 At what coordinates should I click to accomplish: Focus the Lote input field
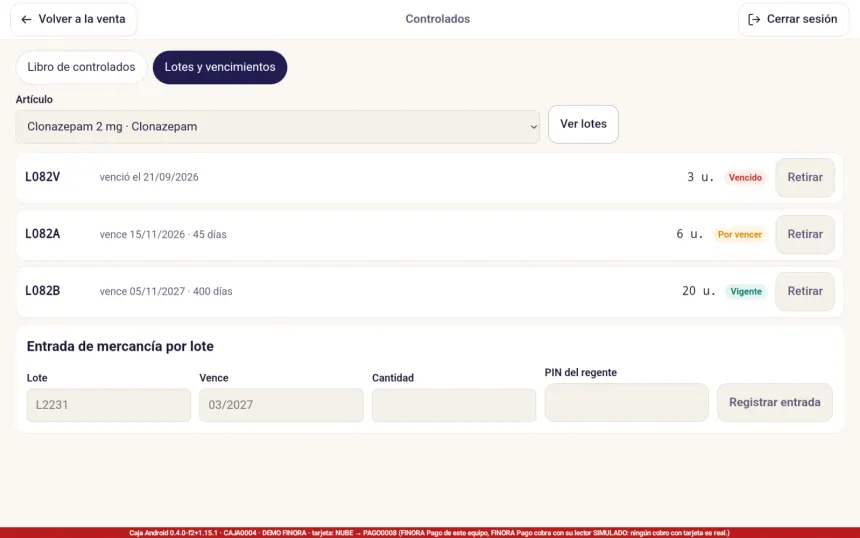tap(109, 405)
